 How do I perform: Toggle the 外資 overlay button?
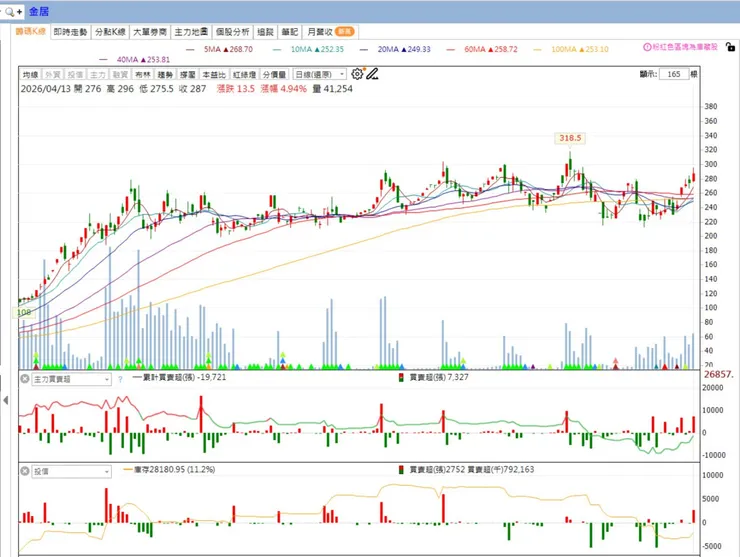point(52,75)
